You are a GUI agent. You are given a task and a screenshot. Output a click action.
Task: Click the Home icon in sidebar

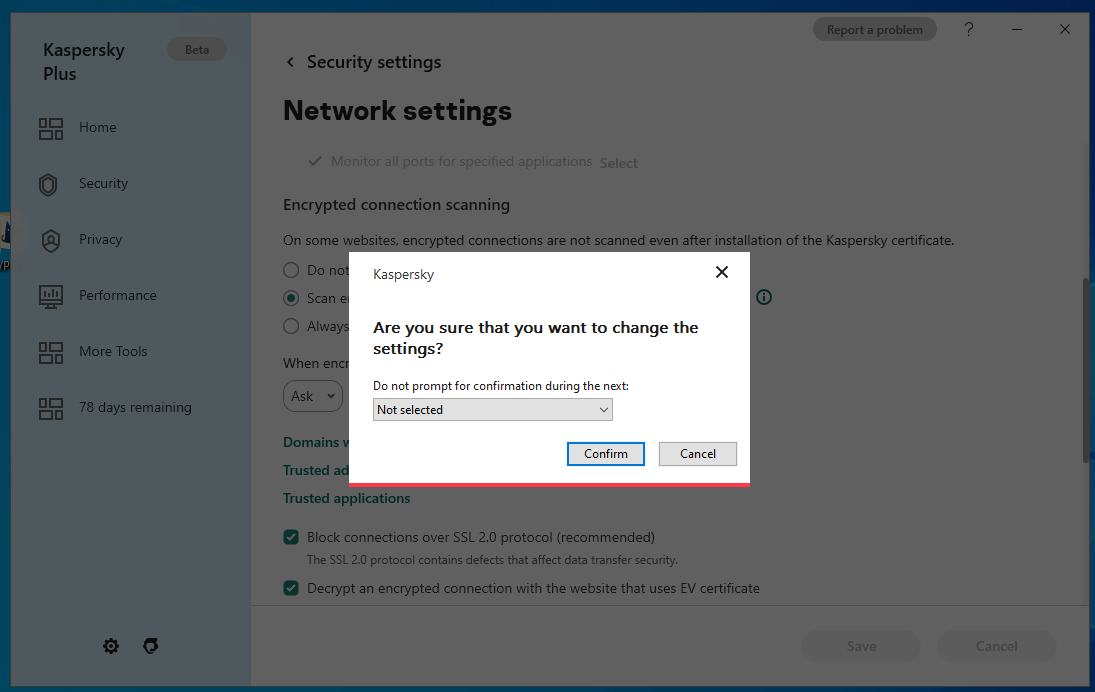[x=50, y=128]
